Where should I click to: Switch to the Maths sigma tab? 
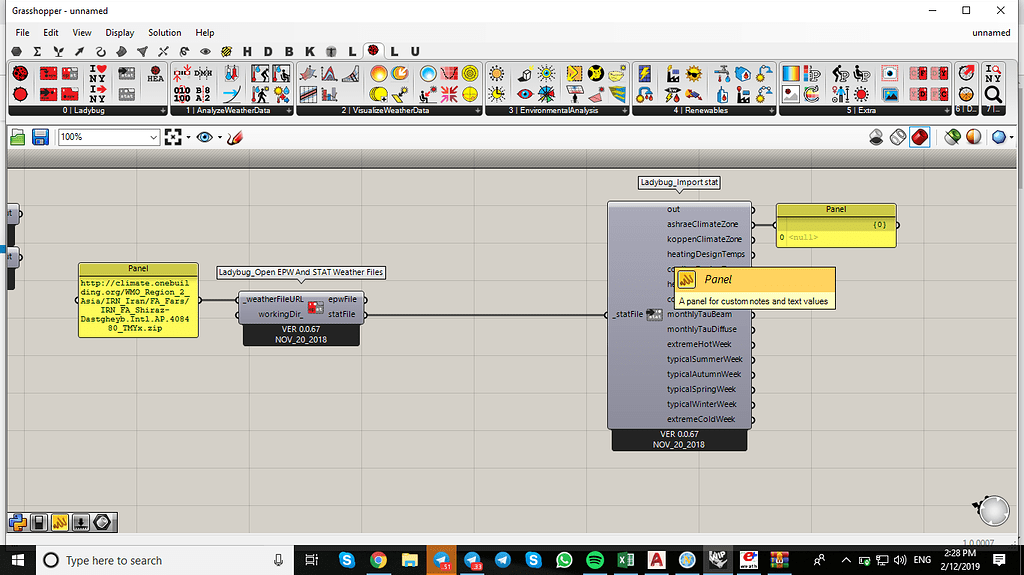[37, 52]
